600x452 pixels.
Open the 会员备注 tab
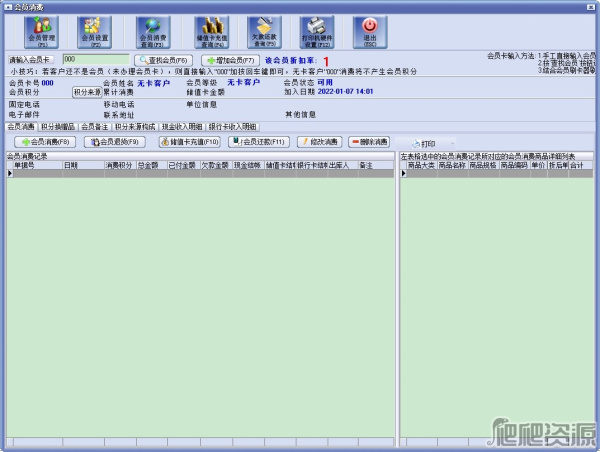95,127
